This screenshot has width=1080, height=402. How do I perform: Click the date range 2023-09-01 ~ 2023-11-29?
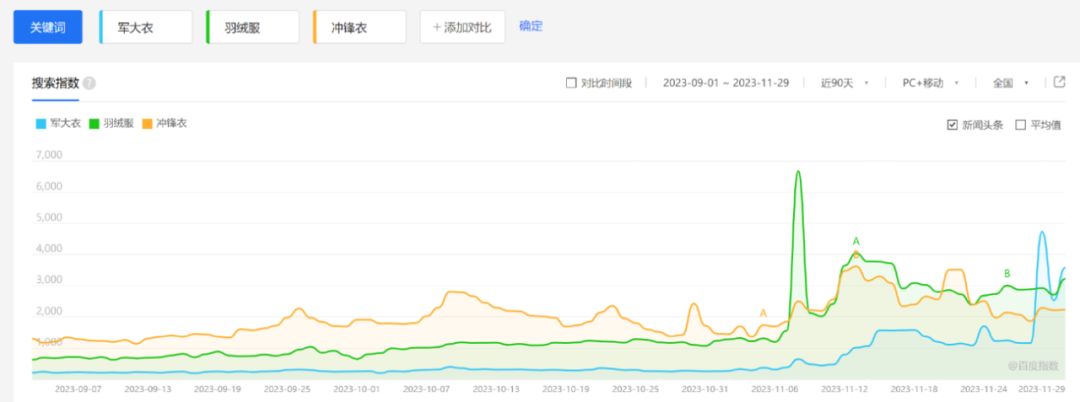click(x=725, y=83)
